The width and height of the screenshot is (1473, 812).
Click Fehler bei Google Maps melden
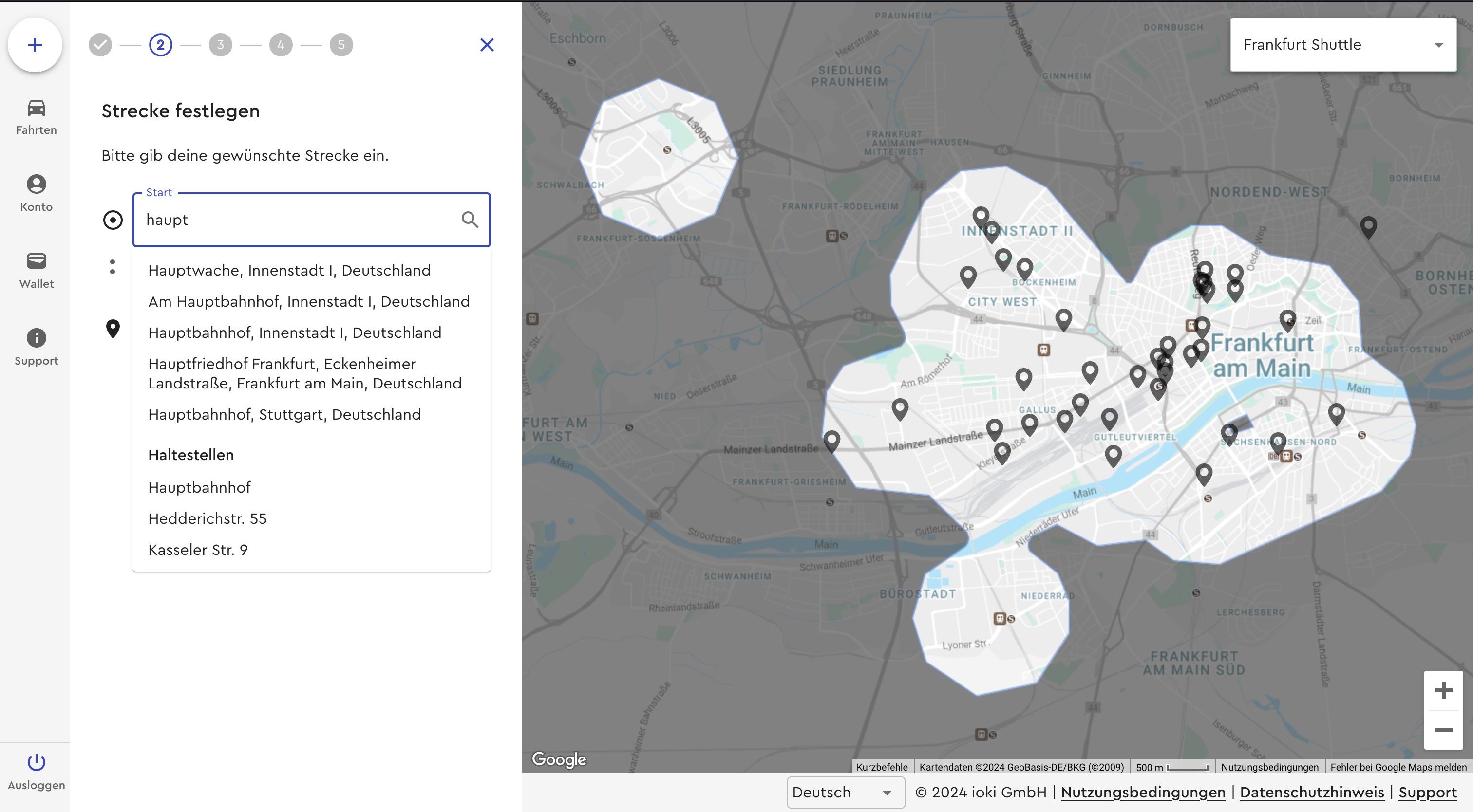(1398, 767)
